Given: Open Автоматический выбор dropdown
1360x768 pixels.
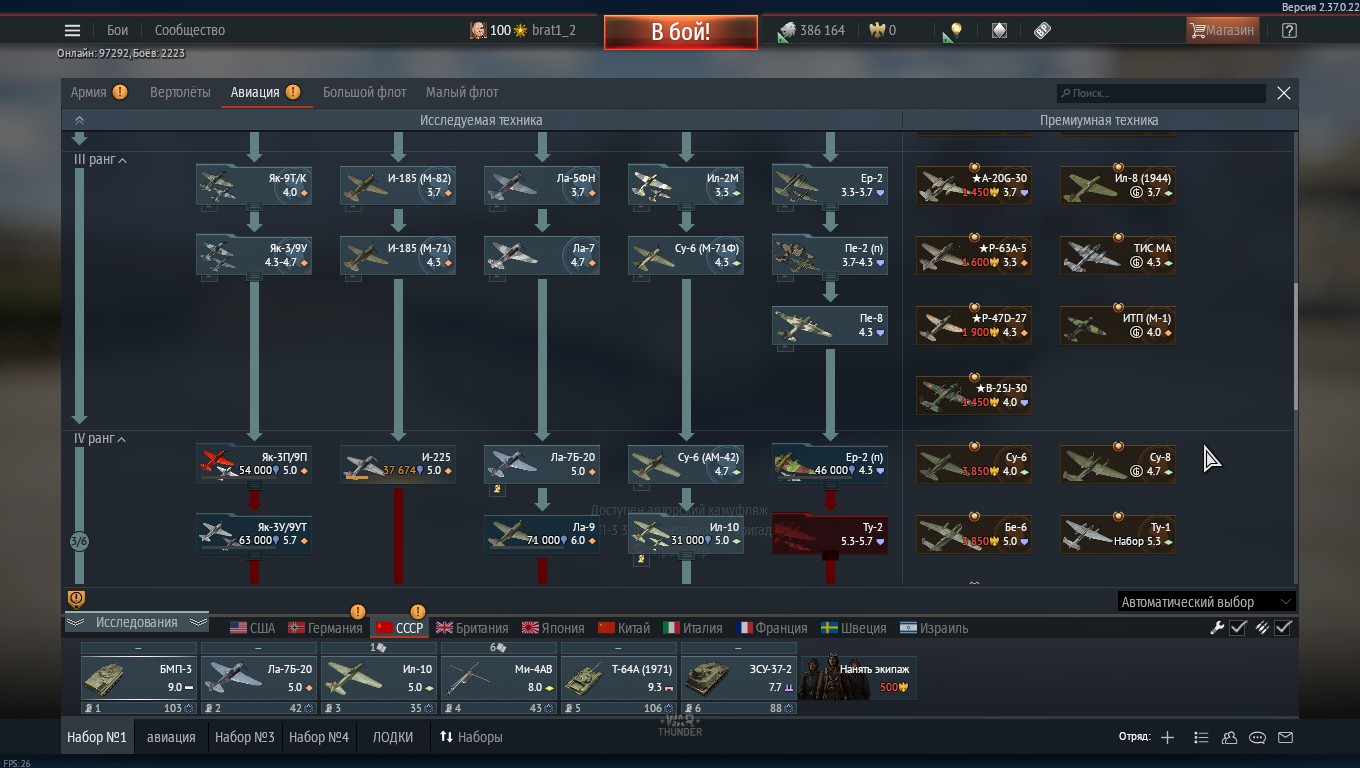Looking at the screenshot, I should (x=1205, y=602).
